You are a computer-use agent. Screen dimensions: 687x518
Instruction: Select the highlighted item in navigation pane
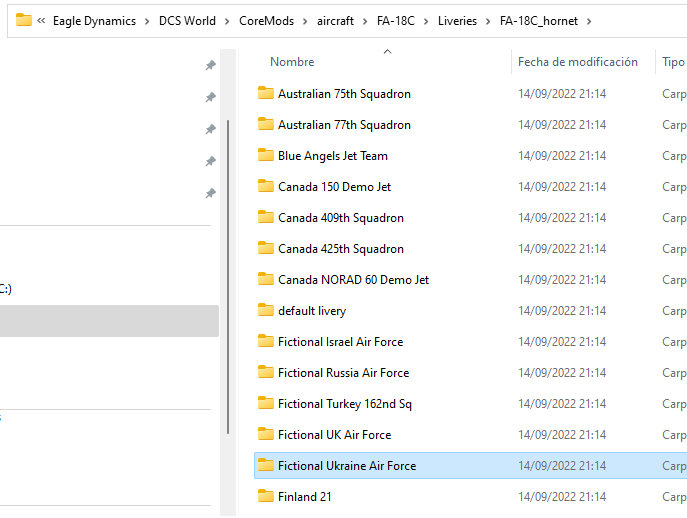click(x=109, y=321)
